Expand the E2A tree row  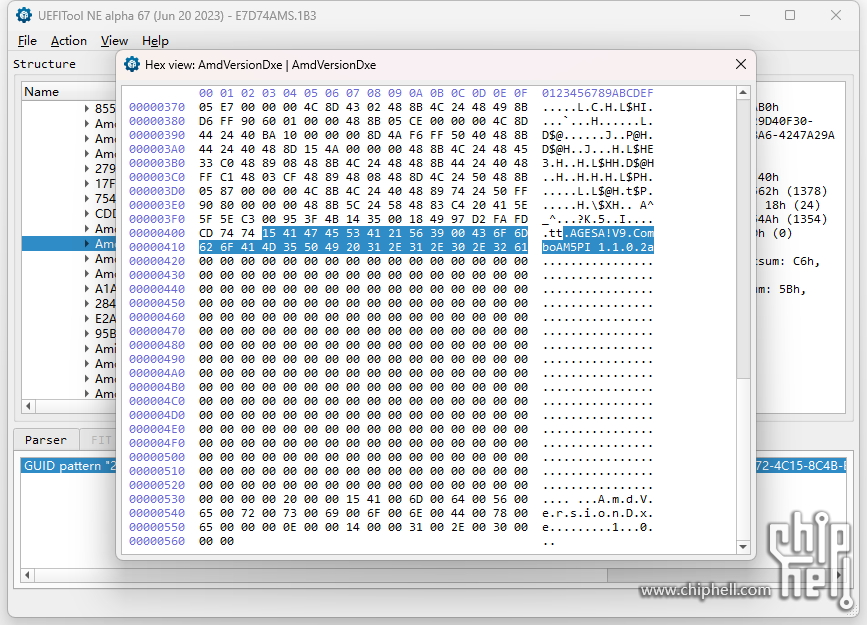click(87, 319)
